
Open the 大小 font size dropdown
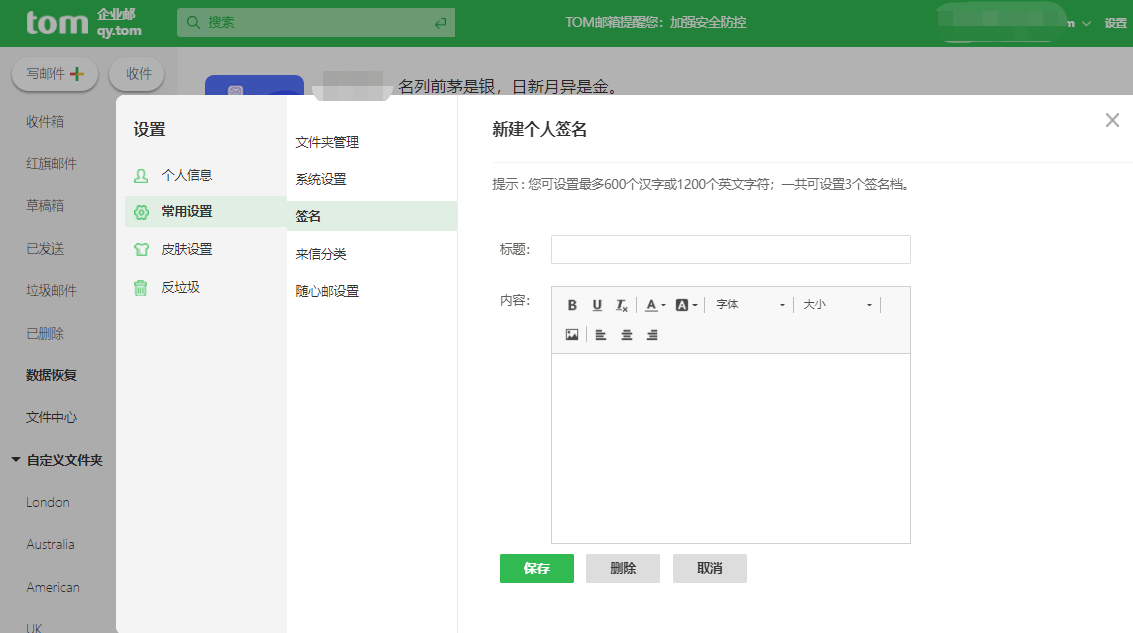pos(837,305)
